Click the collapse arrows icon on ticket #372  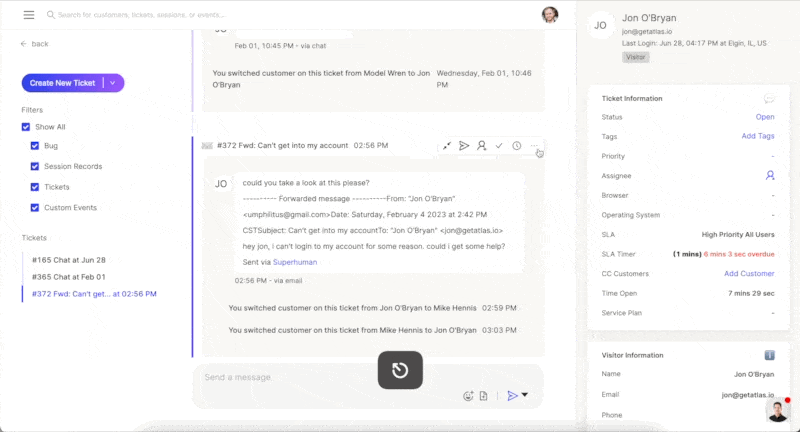447,146
